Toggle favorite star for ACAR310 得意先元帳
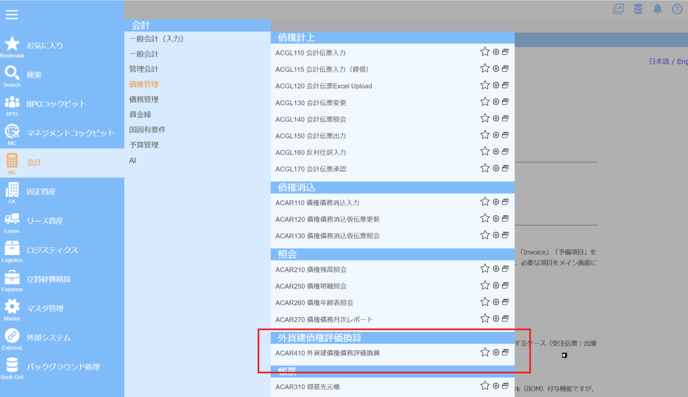688x397 pixels. [x=485, y=386]
